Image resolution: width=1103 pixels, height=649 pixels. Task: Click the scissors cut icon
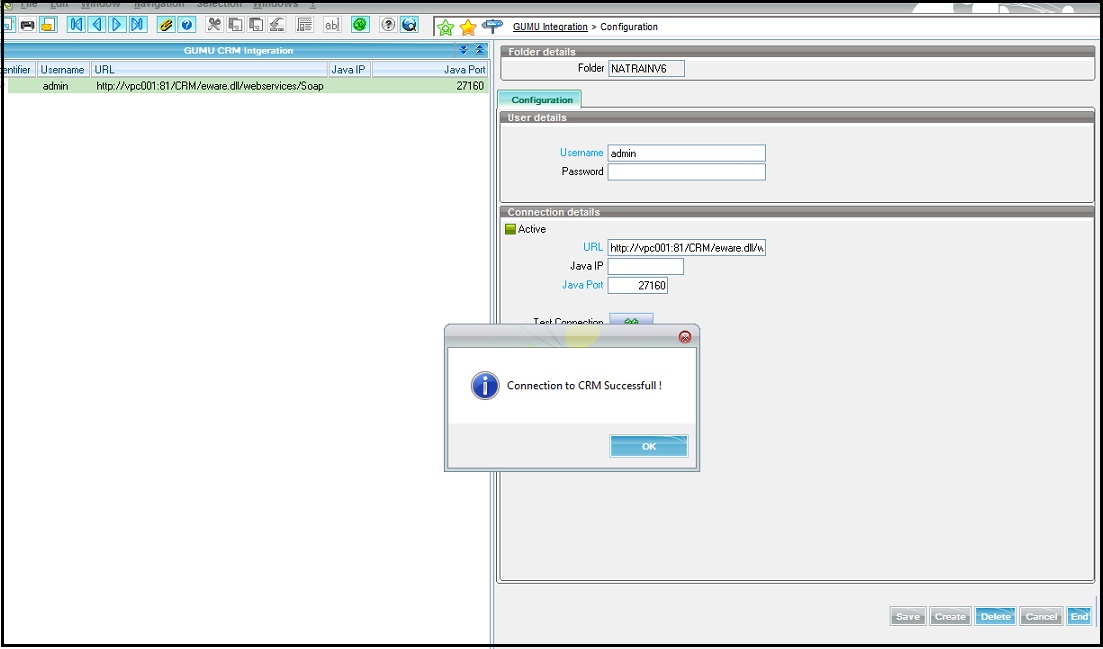coord(214,25)
